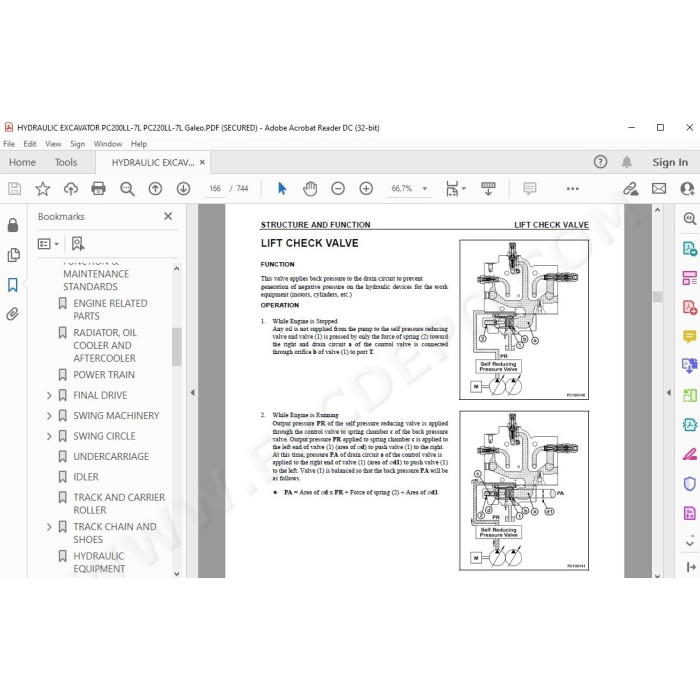Open the zoom level dropdown
This screenshot has height=700, width=700.
[x=425, y=189]
